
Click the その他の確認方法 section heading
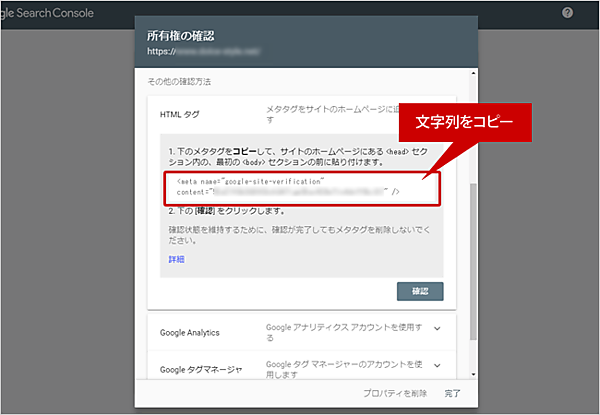pos(179,80)
